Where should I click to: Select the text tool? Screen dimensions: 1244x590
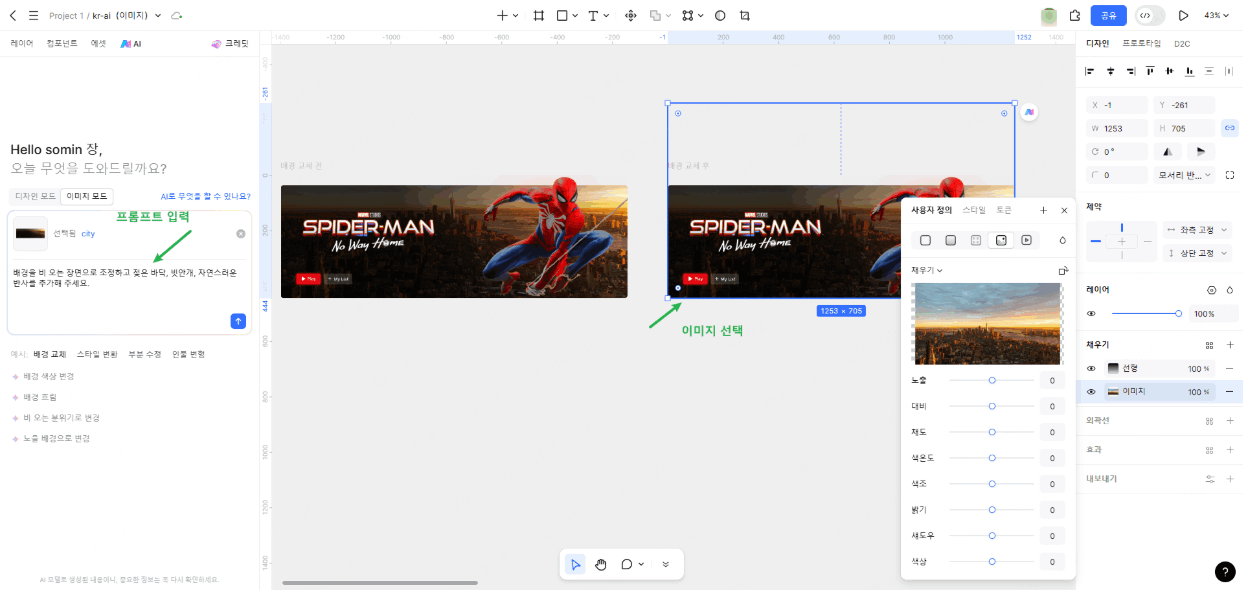(593, 16)
